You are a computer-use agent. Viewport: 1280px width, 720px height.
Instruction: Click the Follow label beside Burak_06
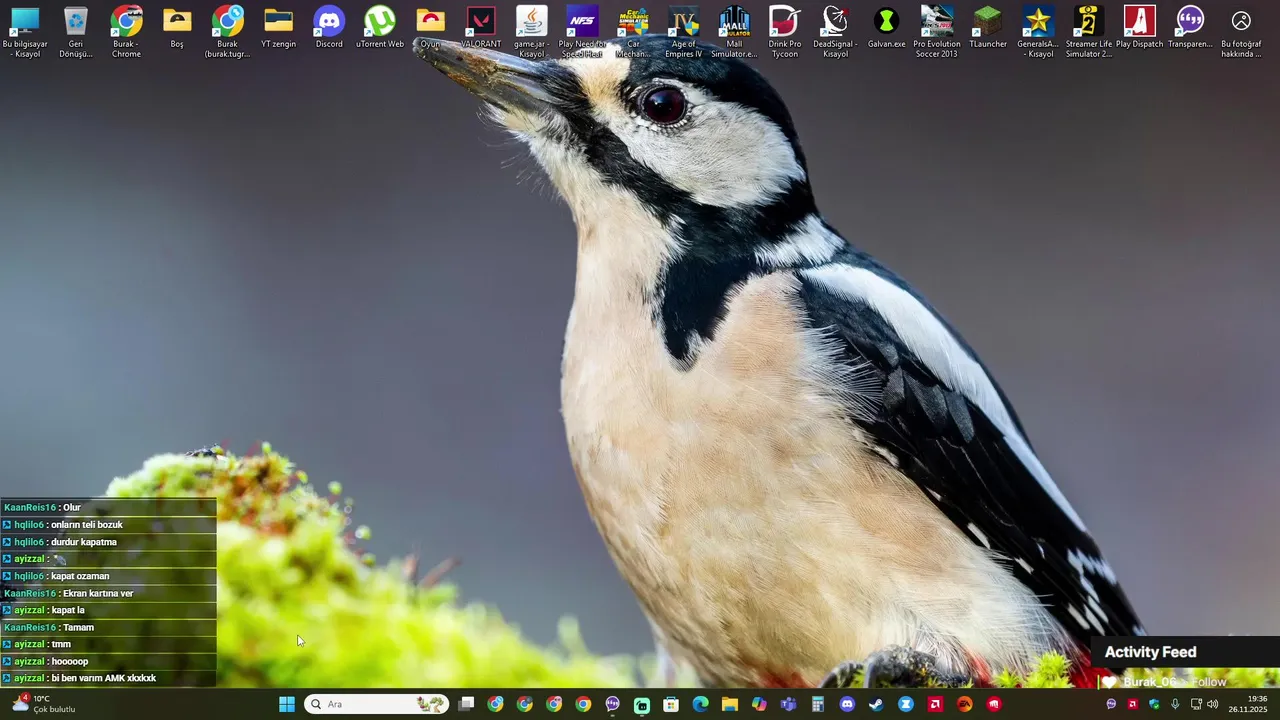coord(1209,682)
